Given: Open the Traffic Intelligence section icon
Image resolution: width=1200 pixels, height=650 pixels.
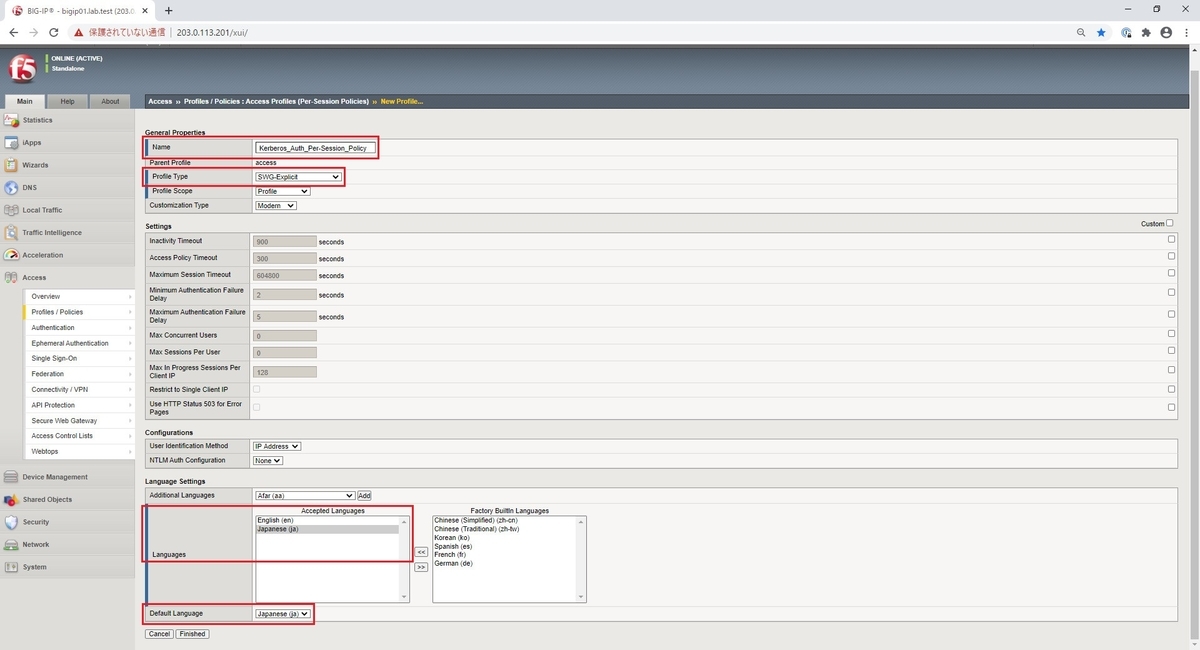Looking at the screenshot, I should tap(11, 233).
